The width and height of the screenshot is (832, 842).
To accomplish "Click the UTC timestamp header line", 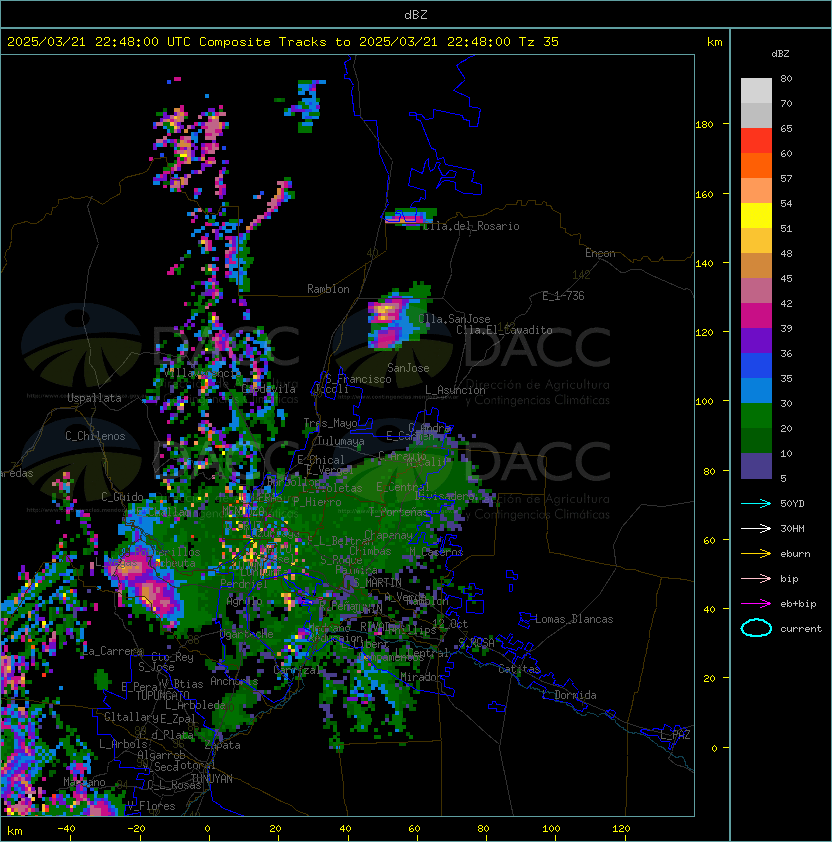I will click(283, 42).
